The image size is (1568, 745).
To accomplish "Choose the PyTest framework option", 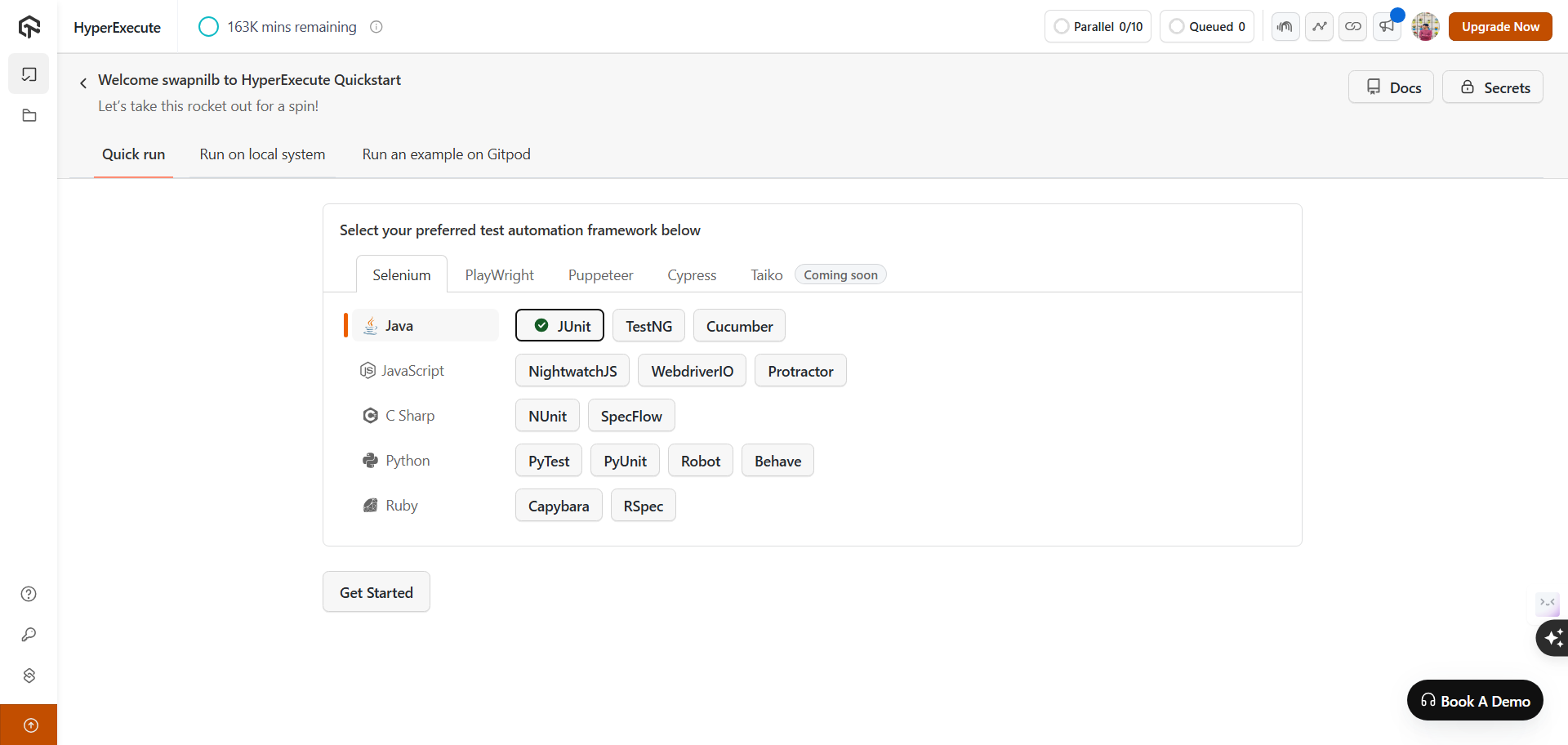I will 549,461.
